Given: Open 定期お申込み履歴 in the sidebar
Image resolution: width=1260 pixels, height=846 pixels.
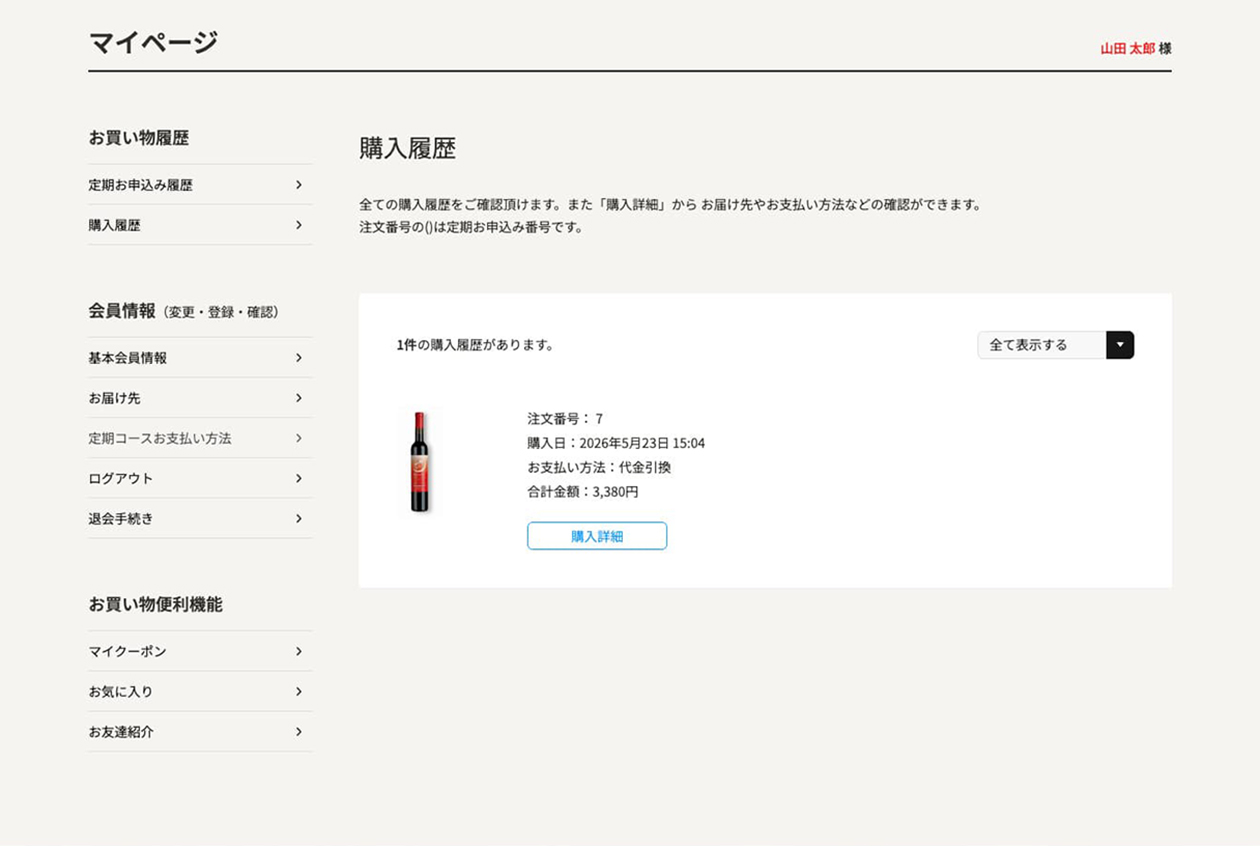Looking at the screenshot, I should click(200, 185).
